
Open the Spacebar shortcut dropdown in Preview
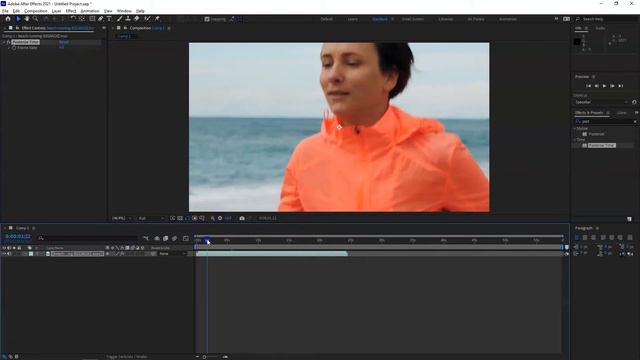click(602, 102)
